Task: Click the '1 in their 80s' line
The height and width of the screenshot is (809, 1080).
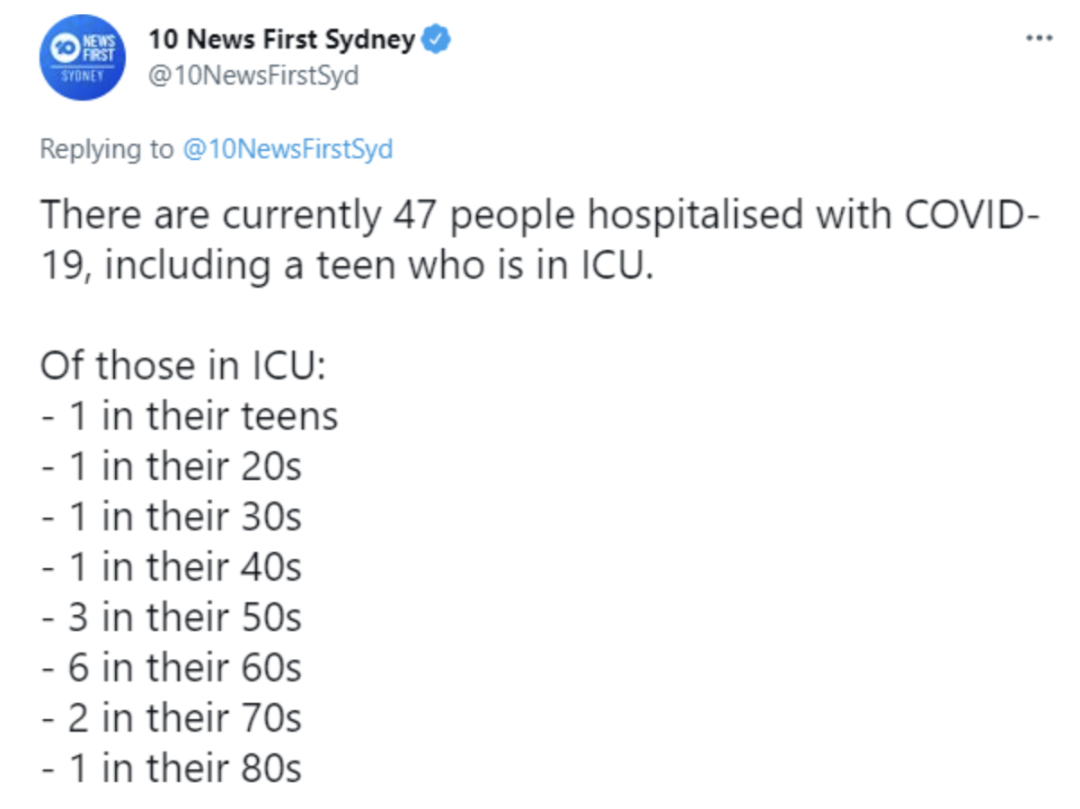Action: click(x=172, y=768)
